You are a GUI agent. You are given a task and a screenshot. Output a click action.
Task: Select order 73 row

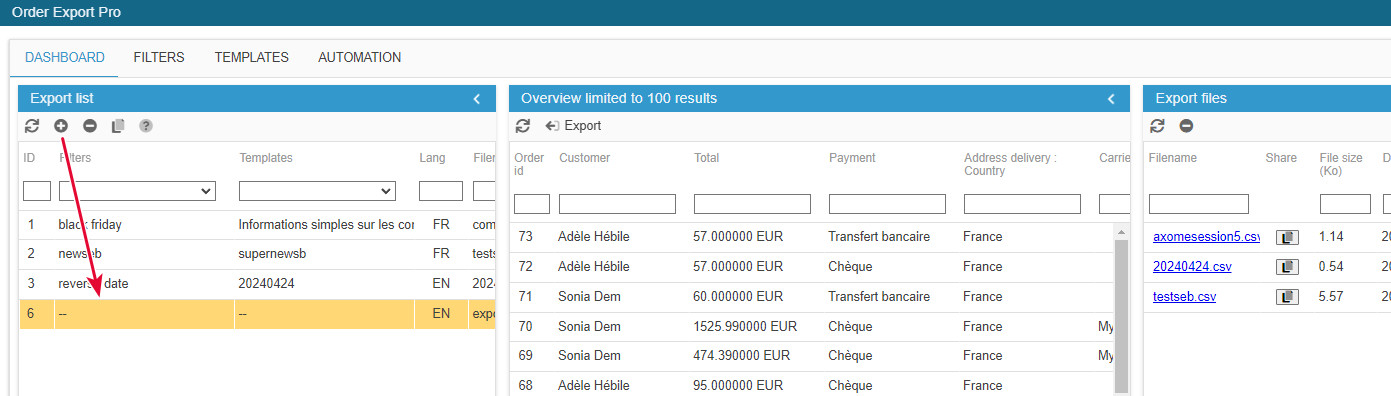tap(812, 237)
